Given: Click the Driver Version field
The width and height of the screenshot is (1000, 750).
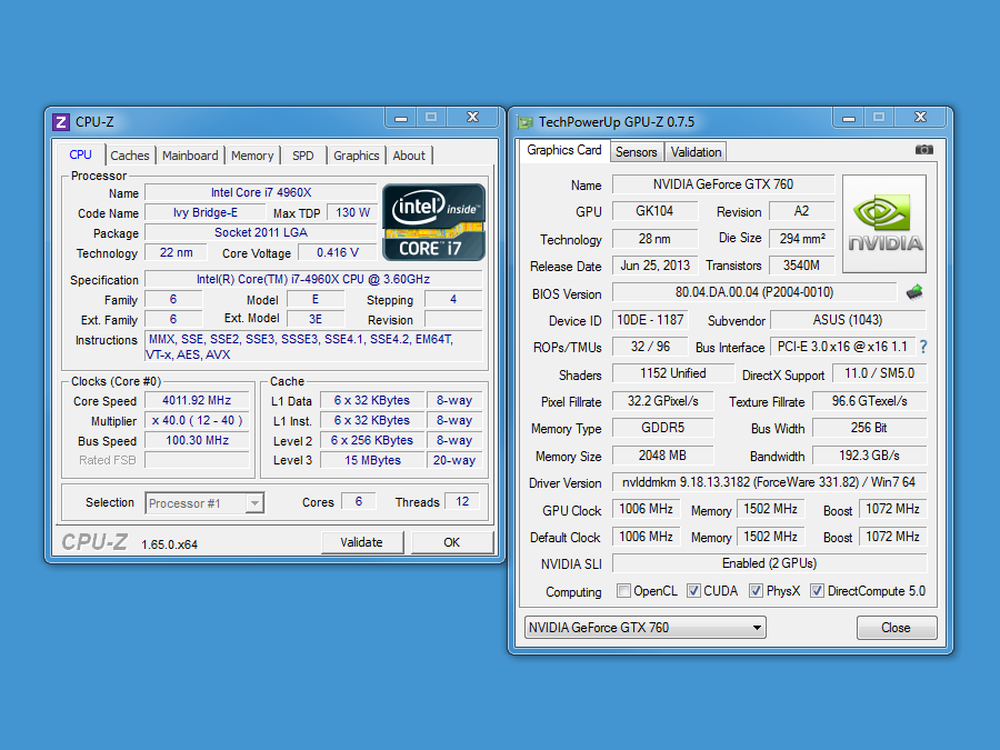Looking at the screenshot, I should (x=769, y=482).
